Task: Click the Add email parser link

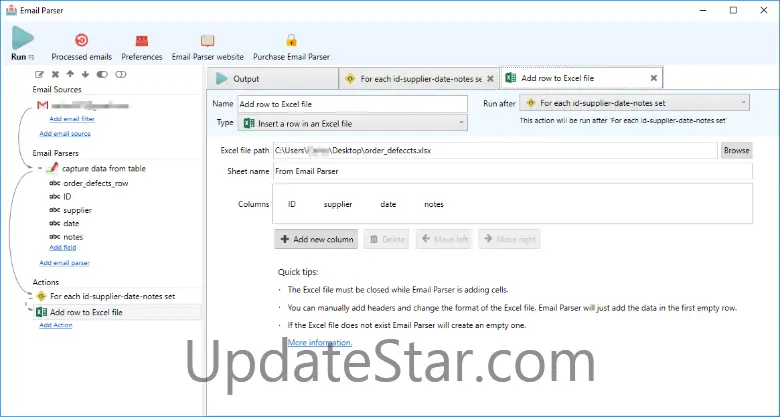Action: click(x=65, y=263)
